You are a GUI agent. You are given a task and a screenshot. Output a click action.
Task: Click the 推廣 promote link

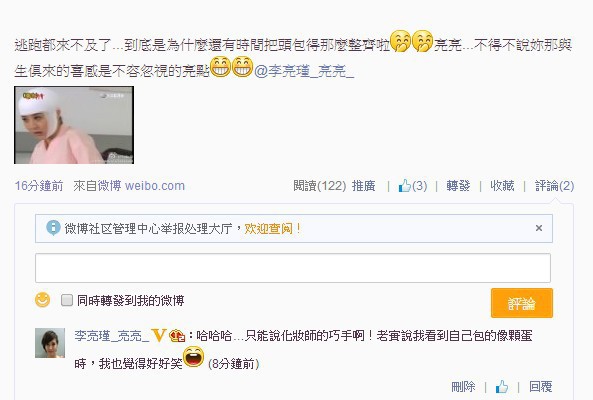click(363, 186)
